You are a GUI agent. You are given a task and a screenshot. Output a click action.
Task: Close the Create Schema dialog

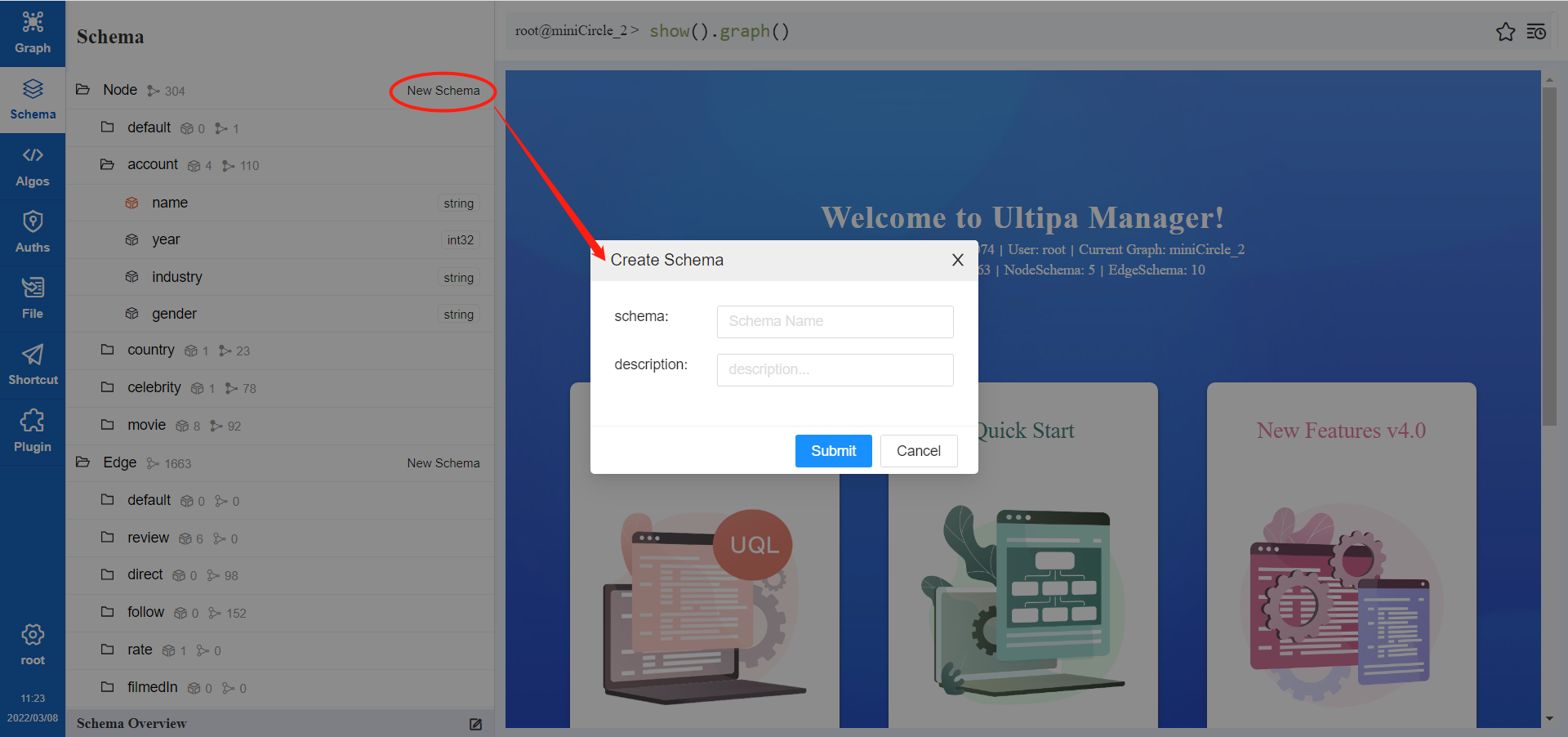coord(958,260)
